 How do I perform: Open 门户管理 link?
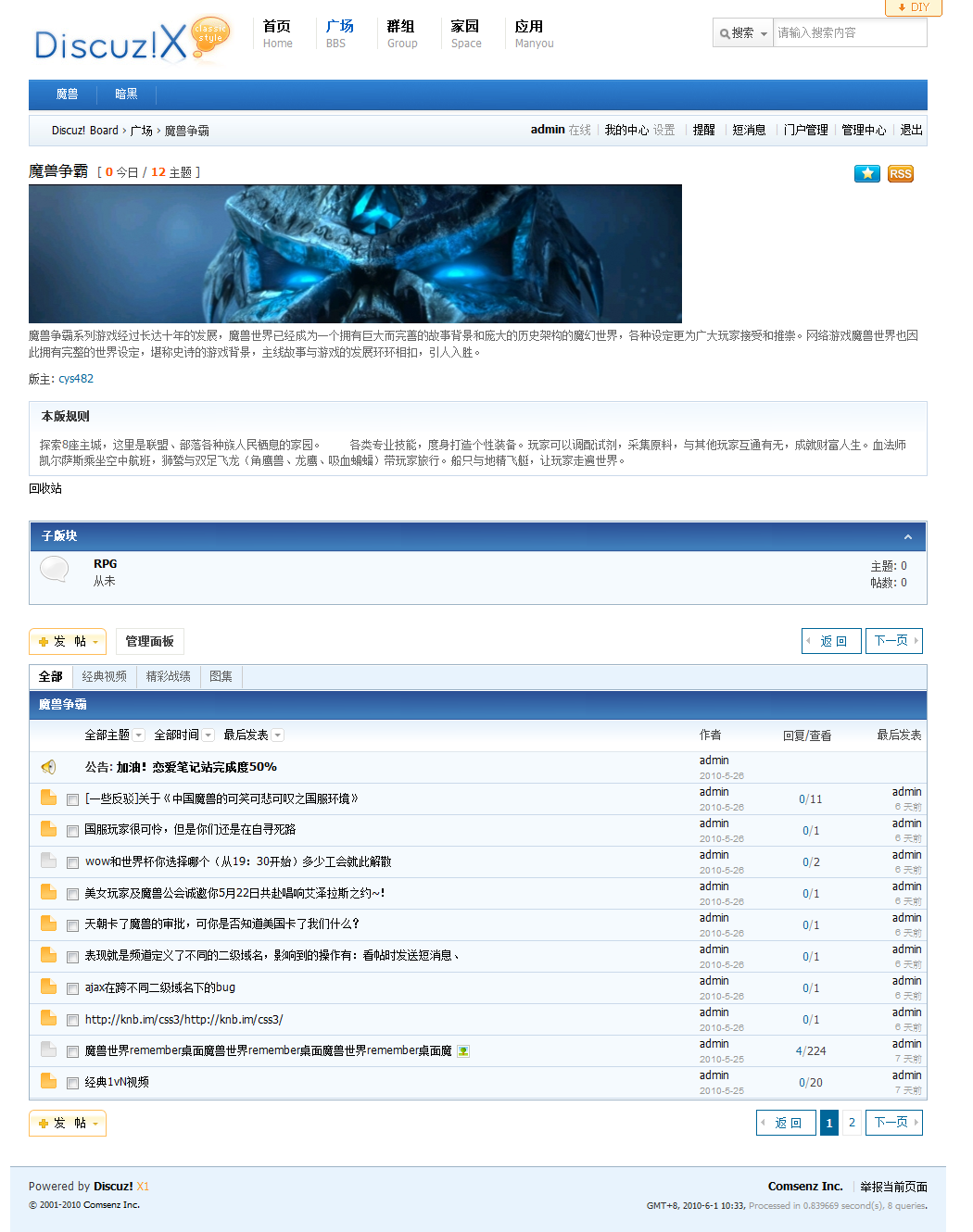(805, 130)
